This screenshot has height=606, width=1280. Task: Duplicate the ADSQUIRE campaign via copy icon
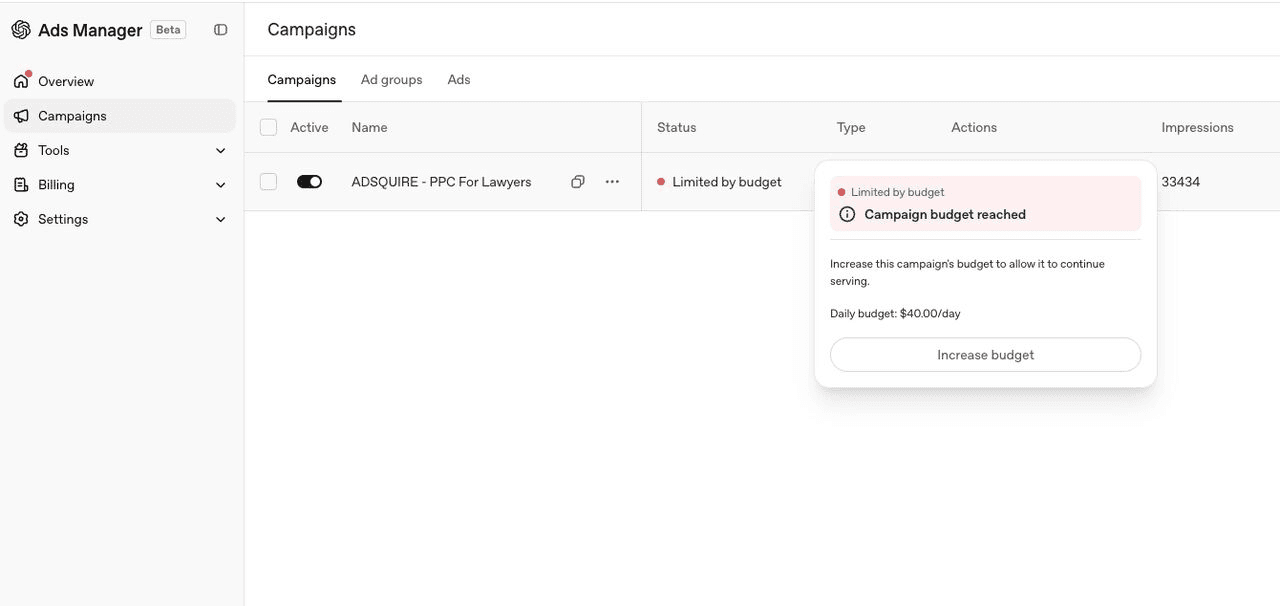point(578,182)
